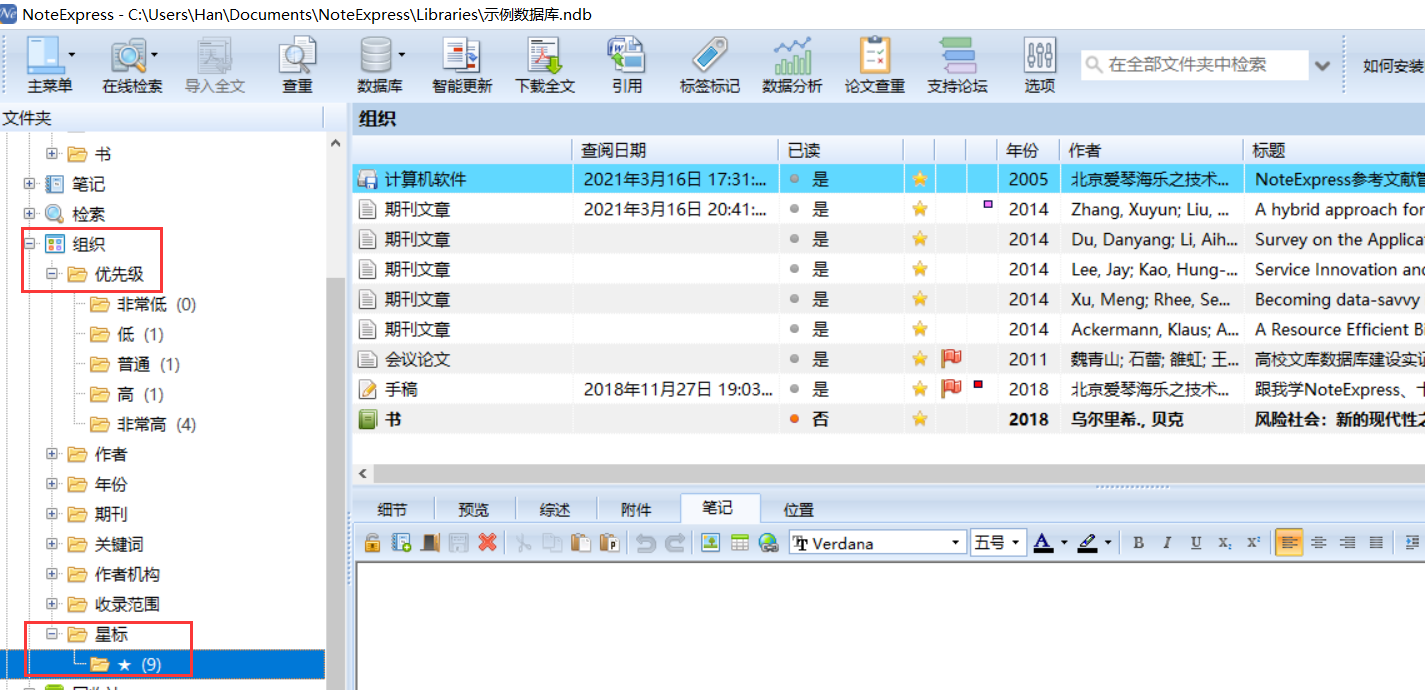1425x690 pixels.
Task: Open 选项 options settings
Action: click(1040, 65)
